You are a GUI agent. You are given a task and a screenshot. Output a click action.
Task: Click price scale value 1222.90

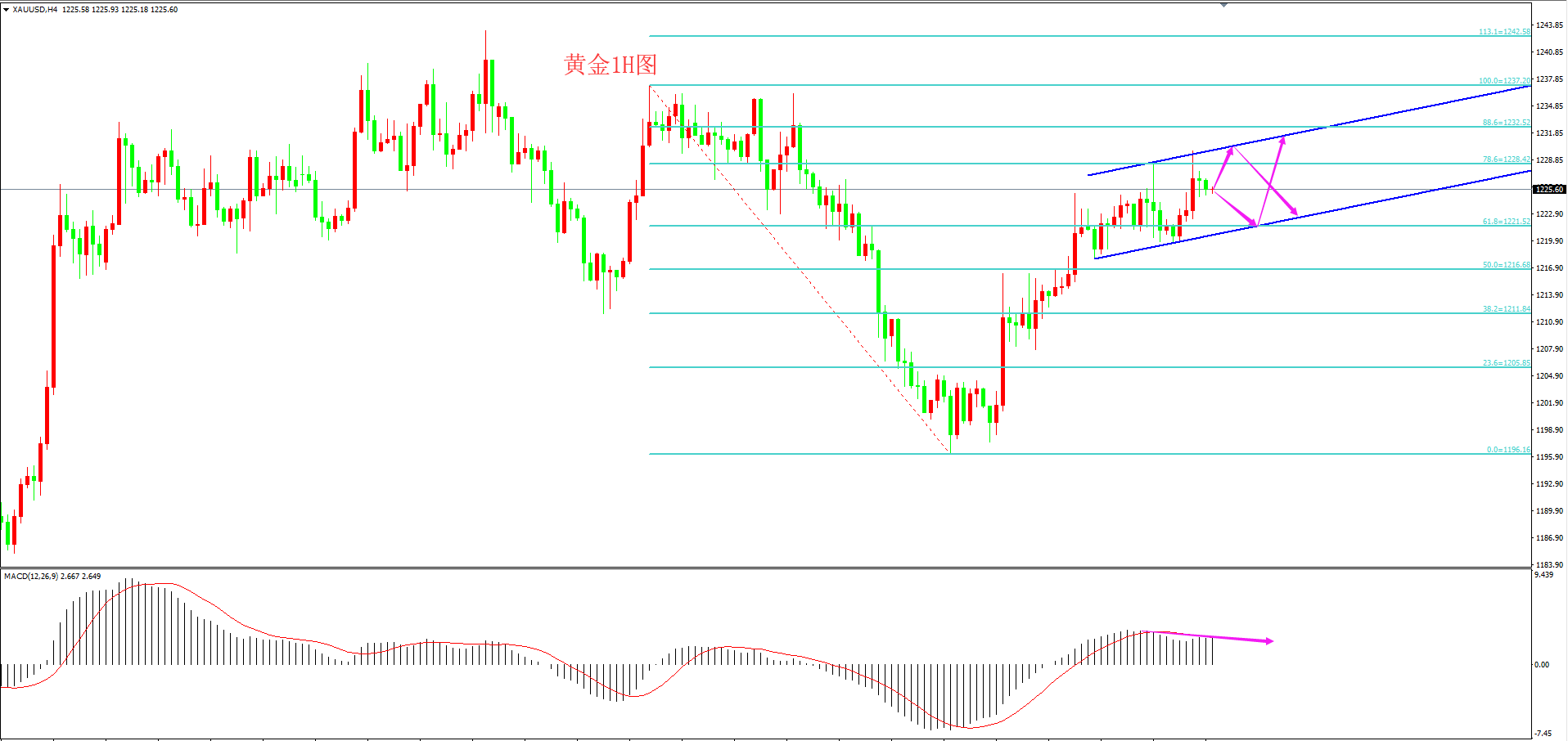coord(1549,214)
